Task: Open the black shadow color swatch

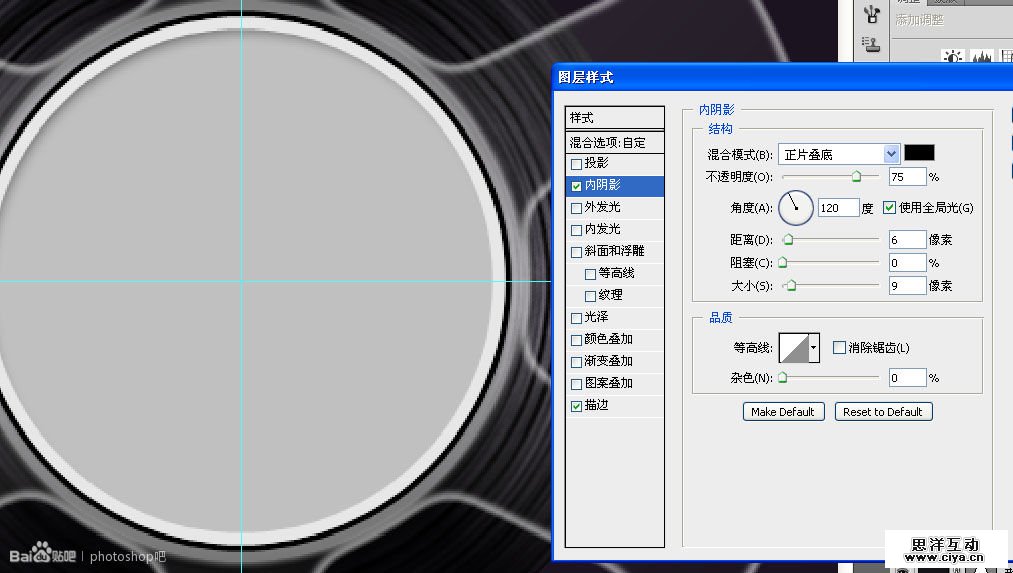Action: pyautogui.click(x=919, y=153)
